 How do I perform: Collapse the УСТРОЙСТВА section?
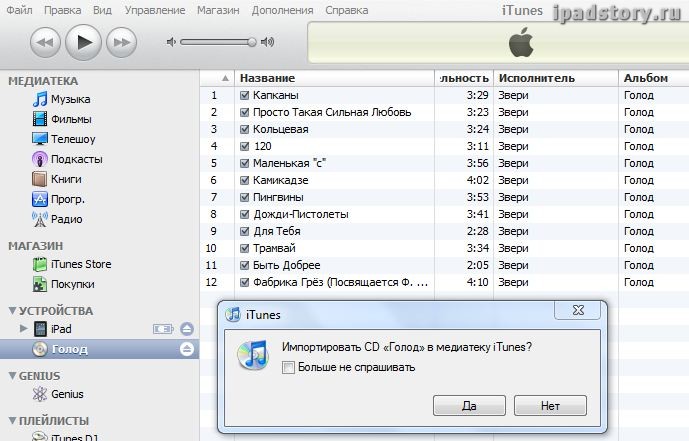tap(12, 311)
